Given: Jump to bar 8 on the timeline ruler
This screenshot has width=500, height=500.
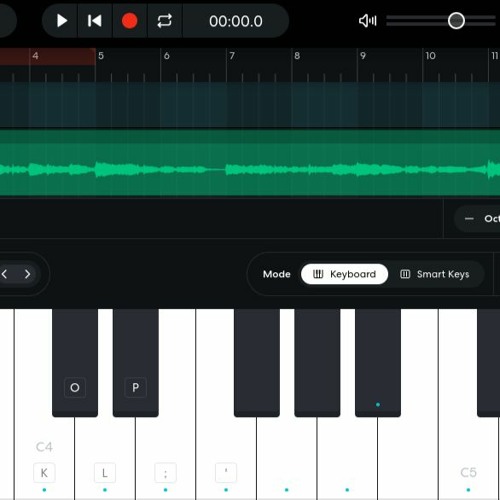Looking at the screenshot, I should click(297, 56).
